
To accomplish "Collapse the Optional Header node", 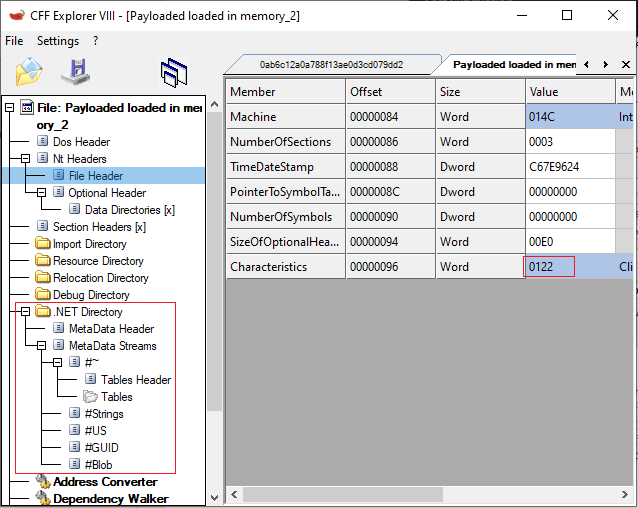I will click(x=42, y=193).
